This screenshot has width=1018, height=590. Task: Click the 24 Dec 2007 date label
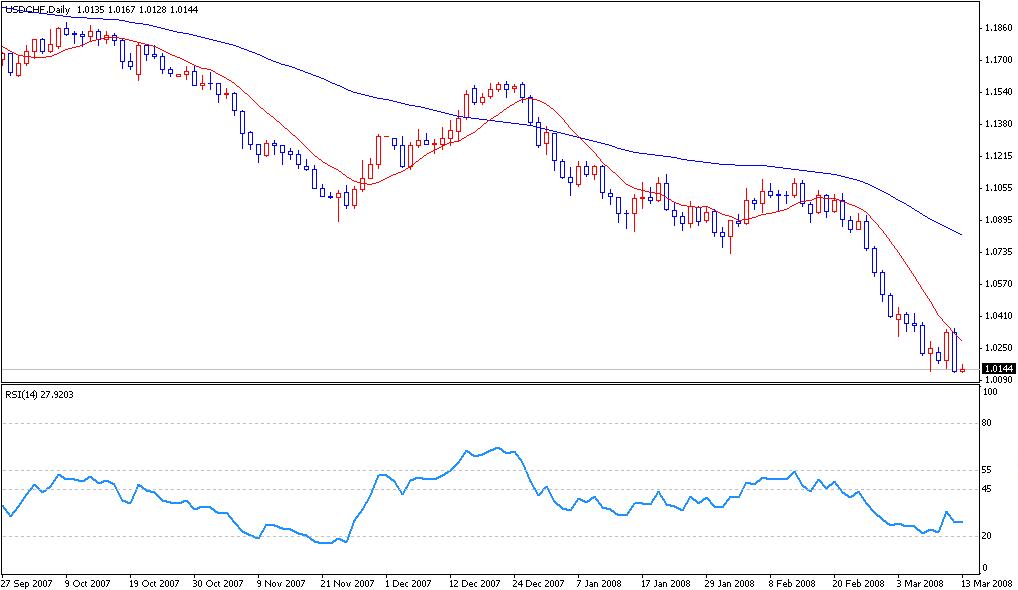(x=539, y=584)
